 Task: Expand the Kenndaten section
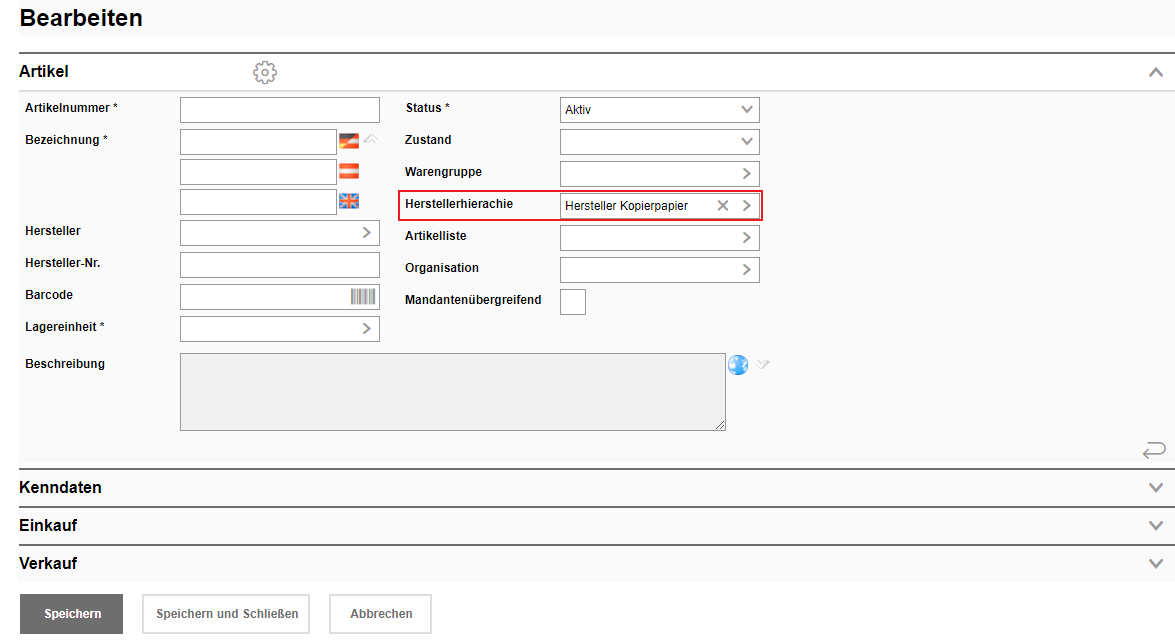point(1156,488)
